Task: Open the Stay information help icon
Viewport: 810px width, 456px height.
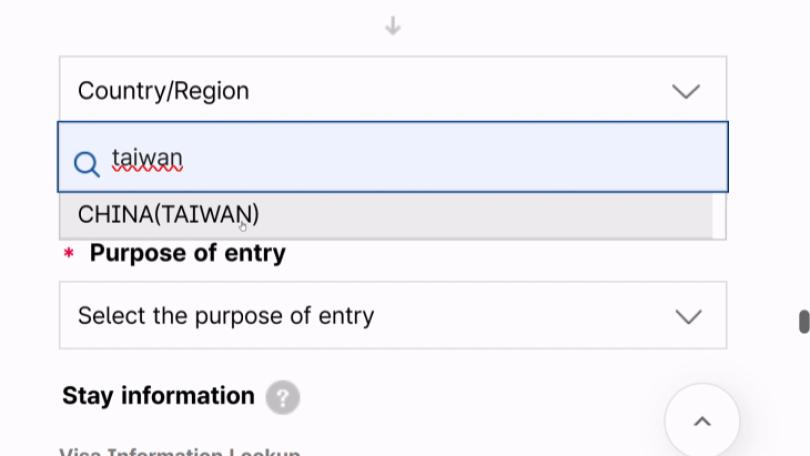Action: [282, 397]
